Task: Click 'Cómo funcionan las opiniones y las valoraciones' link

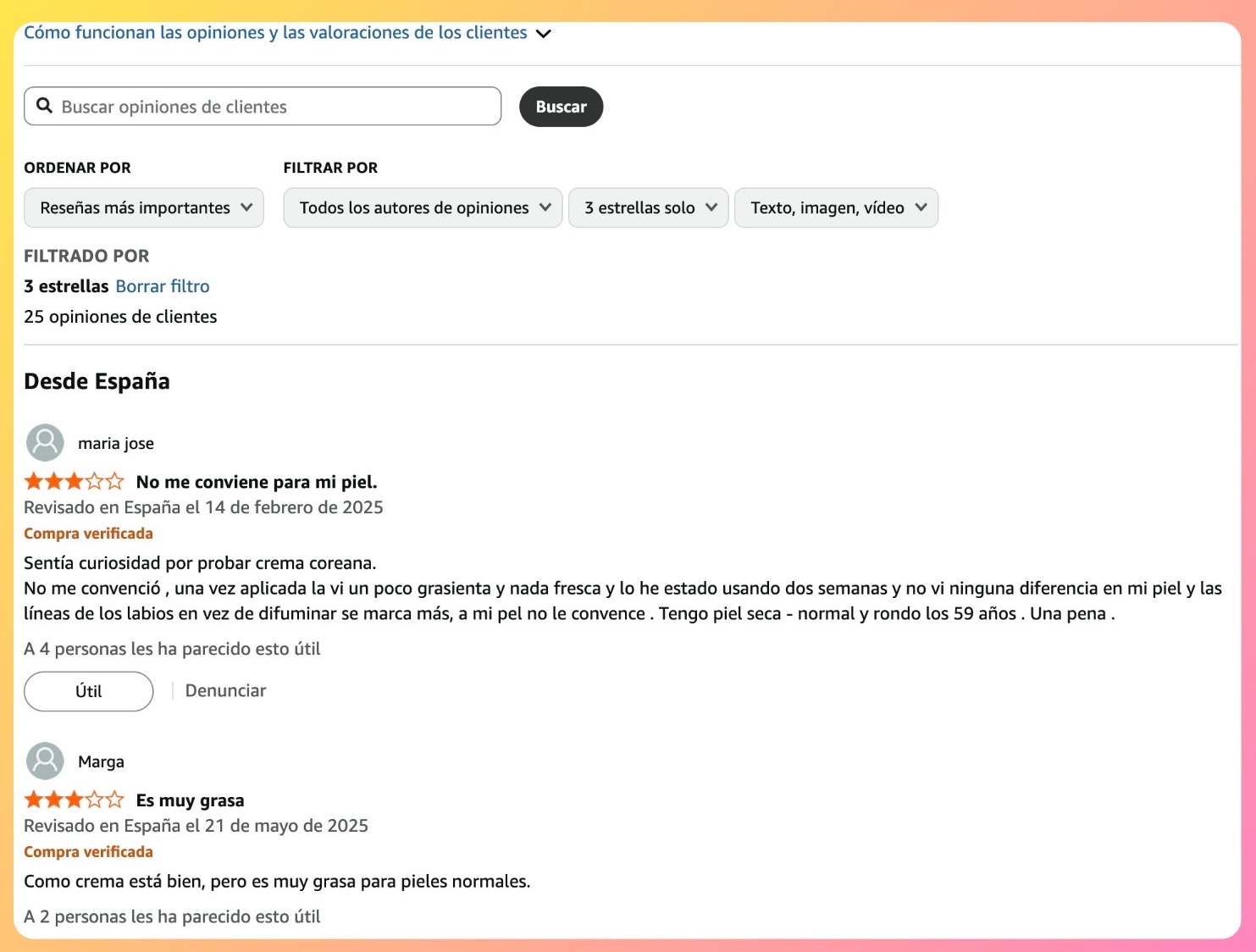Action: pos(275,33)
